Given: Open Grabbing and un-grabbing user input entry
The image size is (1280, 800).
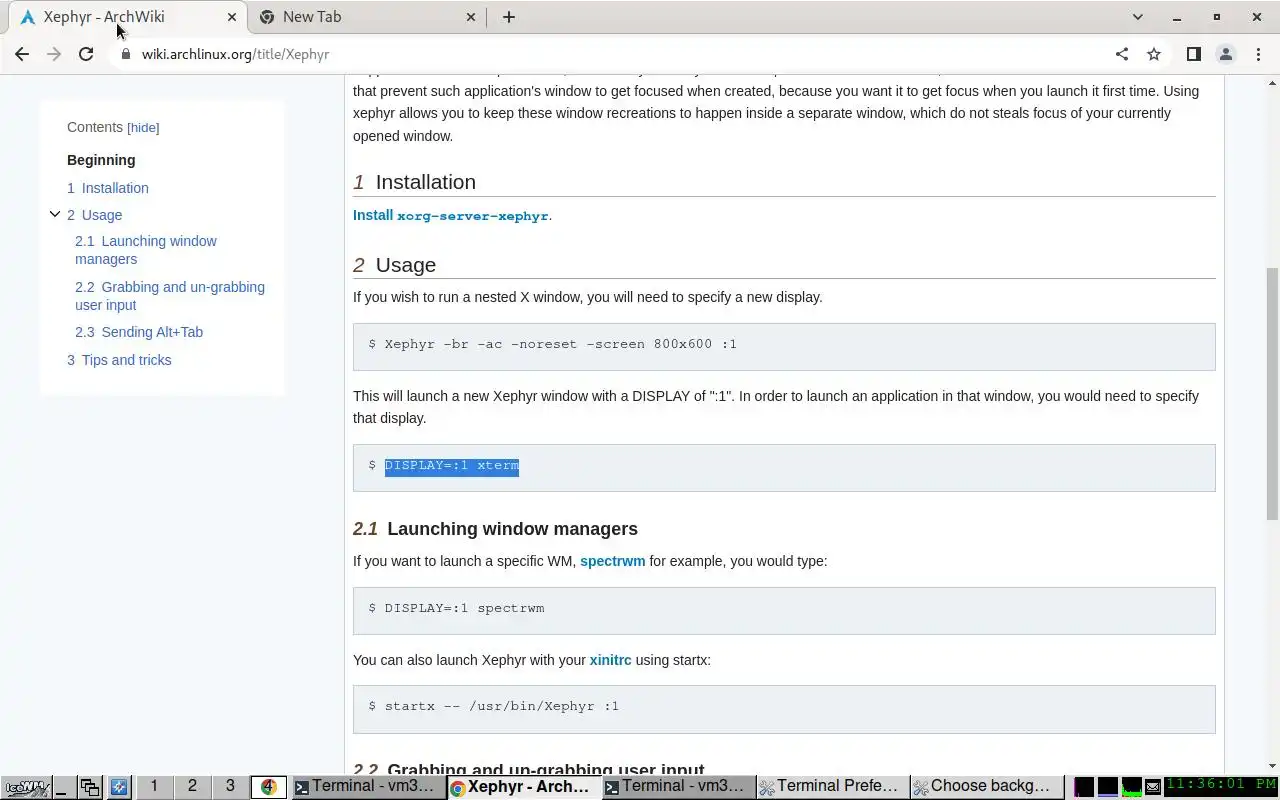Looking at the screenshot, I should (170, 296).
